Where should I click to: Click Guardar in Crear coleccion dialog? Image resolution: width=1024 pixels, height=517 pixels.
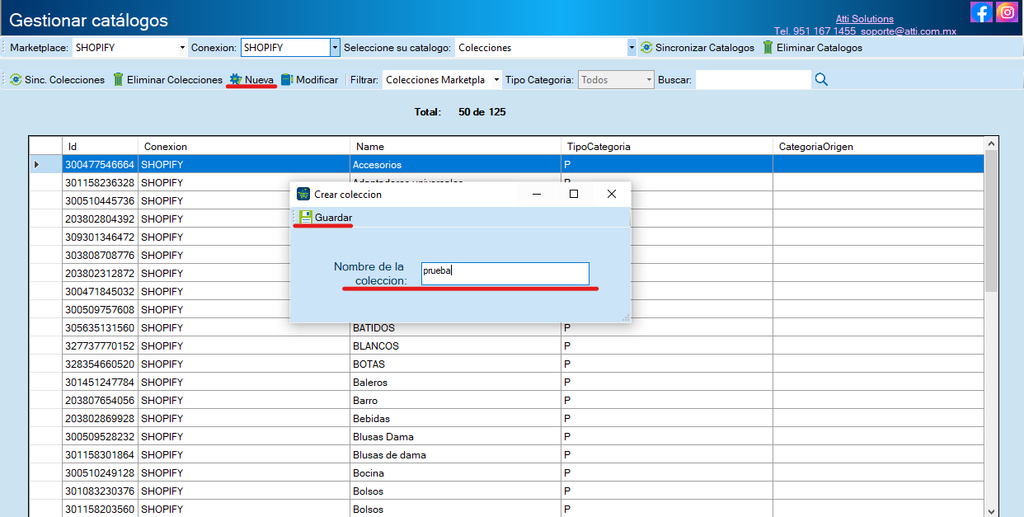pyautogui.click(x=326, y=217)
